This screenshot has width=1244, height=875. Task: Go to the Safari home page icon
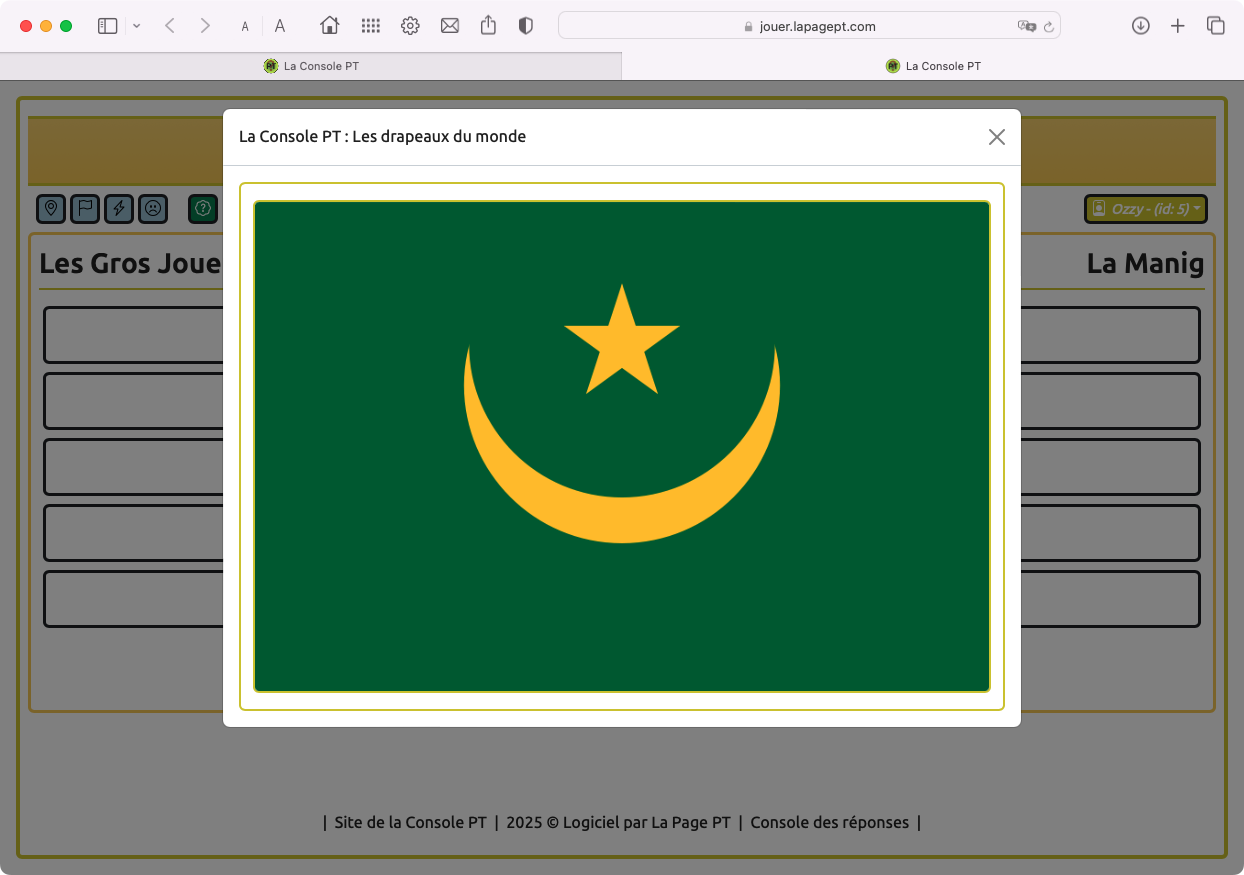(329, 26)
